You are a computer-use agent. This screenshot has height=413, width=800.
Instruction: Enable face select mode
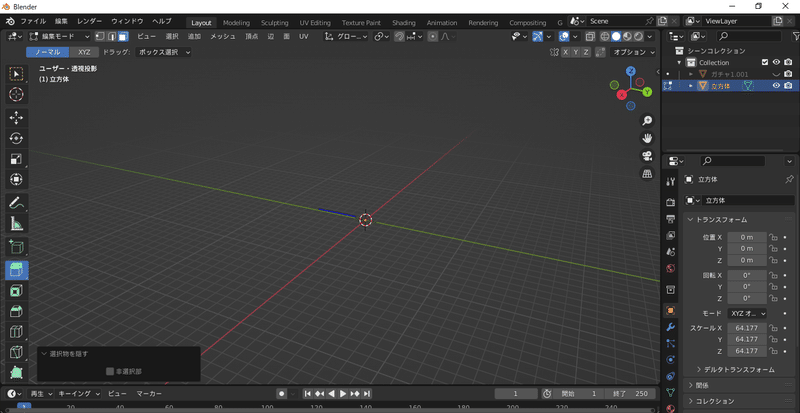click(123, 36)
